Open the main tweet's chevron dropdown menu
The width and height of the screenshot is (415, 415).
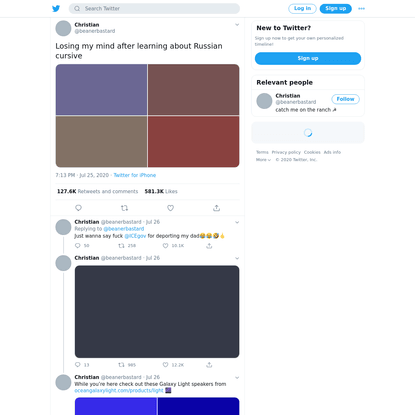(x=237, y=25)
